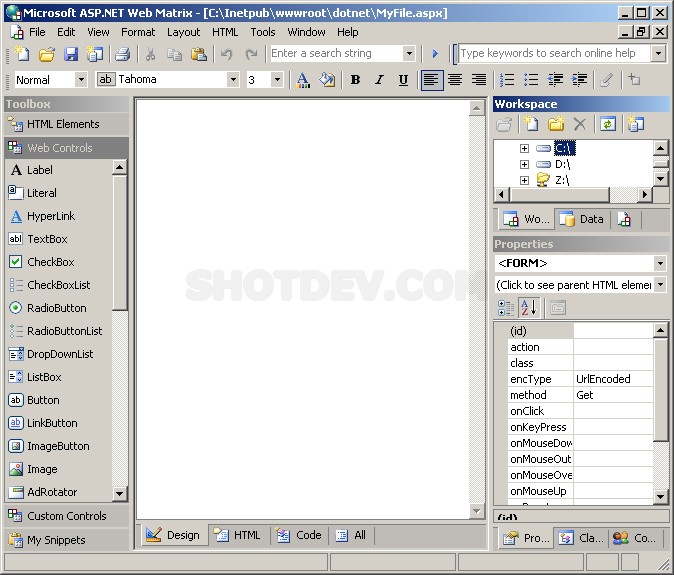This screenshot has height=575, width=674.
Task: Toggle italic formatting
Action: pos(379,80)
